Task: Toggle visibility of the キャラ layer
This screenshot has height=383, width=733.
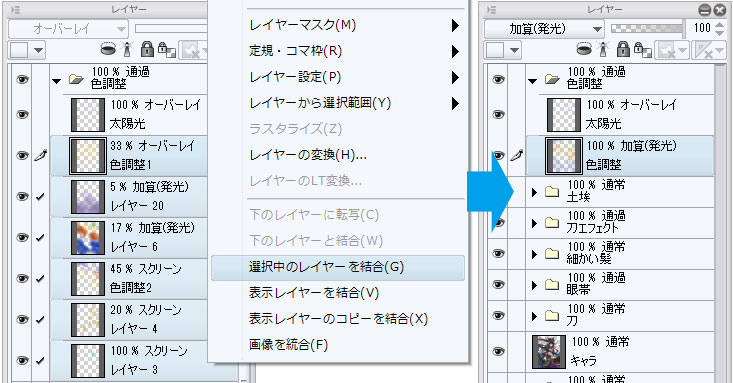Action: coord(498,352)
